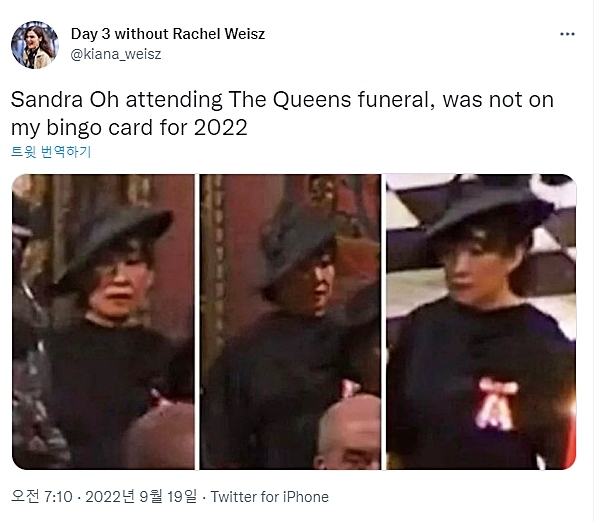Click the red ribbon badge in right photo

497,404
